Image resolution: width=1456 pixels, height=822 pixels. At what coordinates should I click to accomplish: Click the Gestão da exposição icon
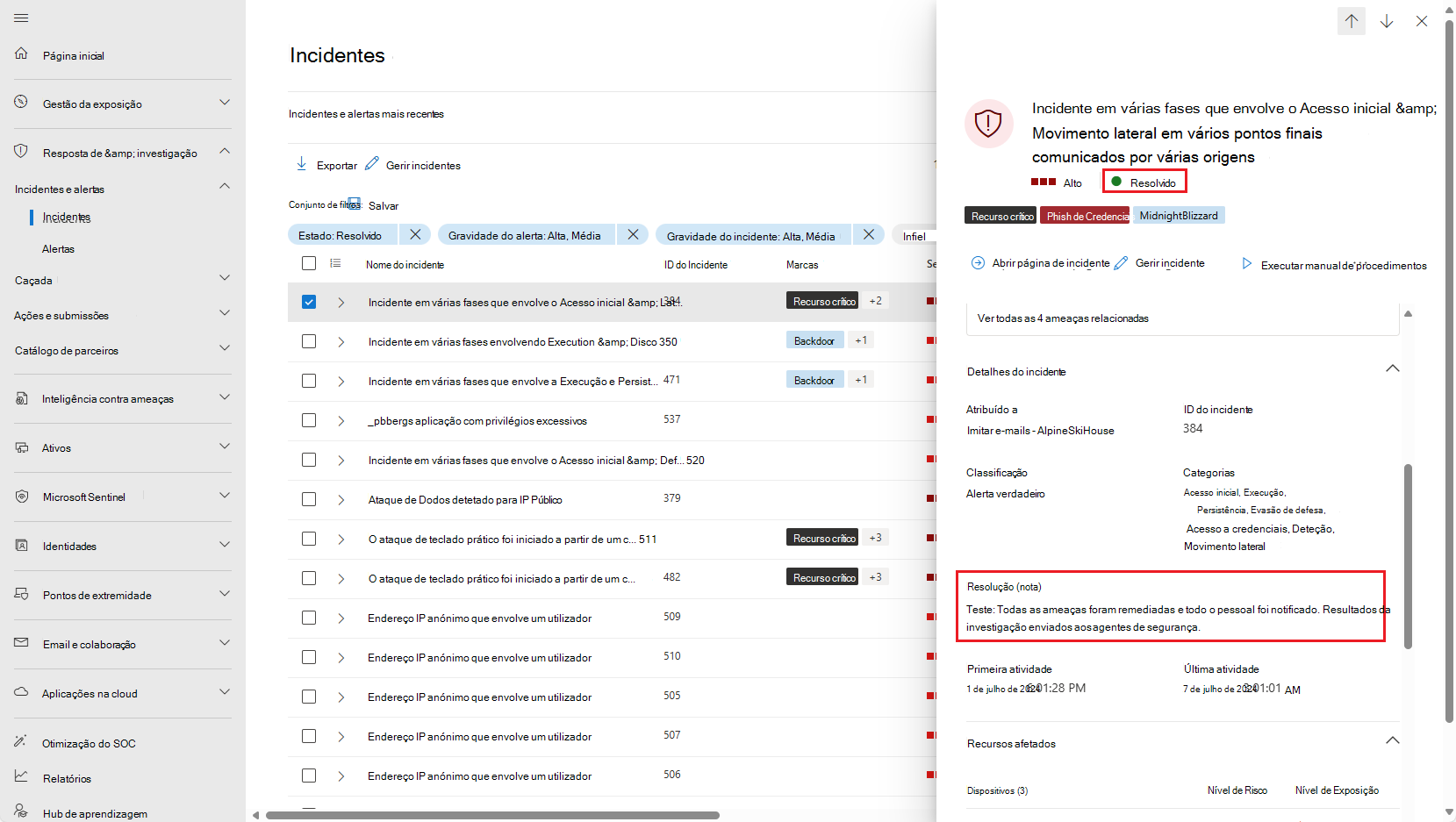[22, 103]
